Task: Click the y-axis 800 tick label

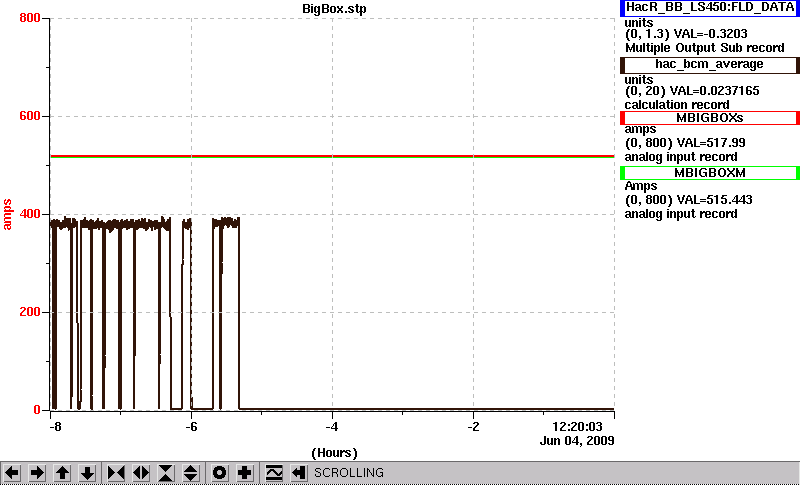Action: pyautogui.click(x=30, y=18)
